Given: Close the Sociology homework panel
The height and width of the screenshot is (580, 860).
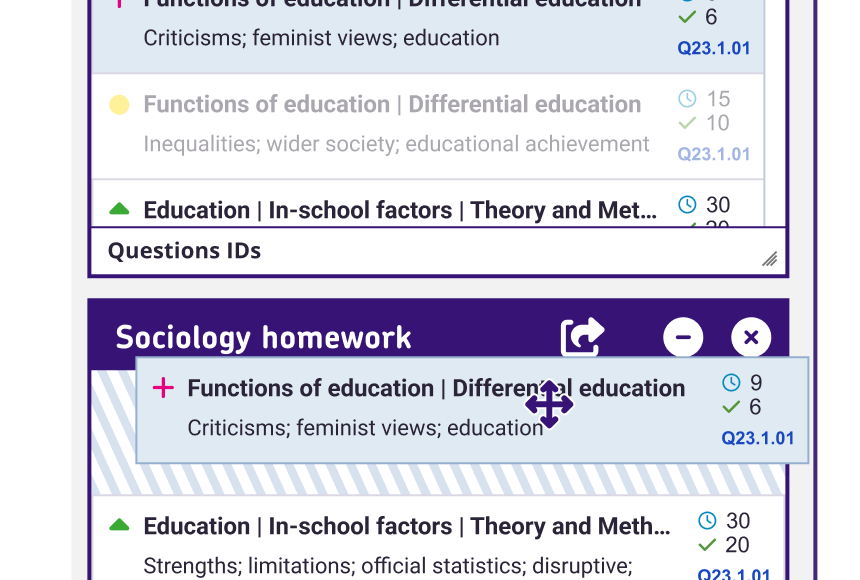Looking at the screenshot, I should pos(751,338).
